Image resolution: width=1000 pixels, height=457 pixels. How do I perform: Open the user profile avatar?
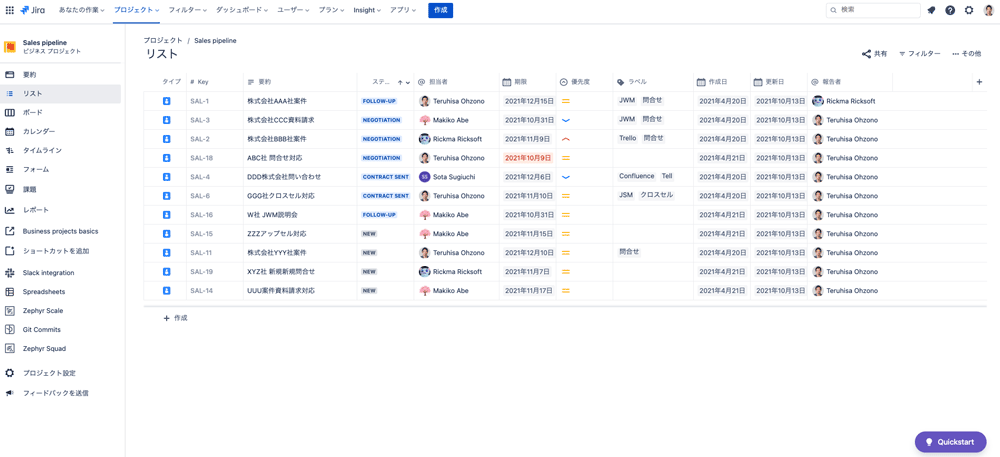pos(989,10)
